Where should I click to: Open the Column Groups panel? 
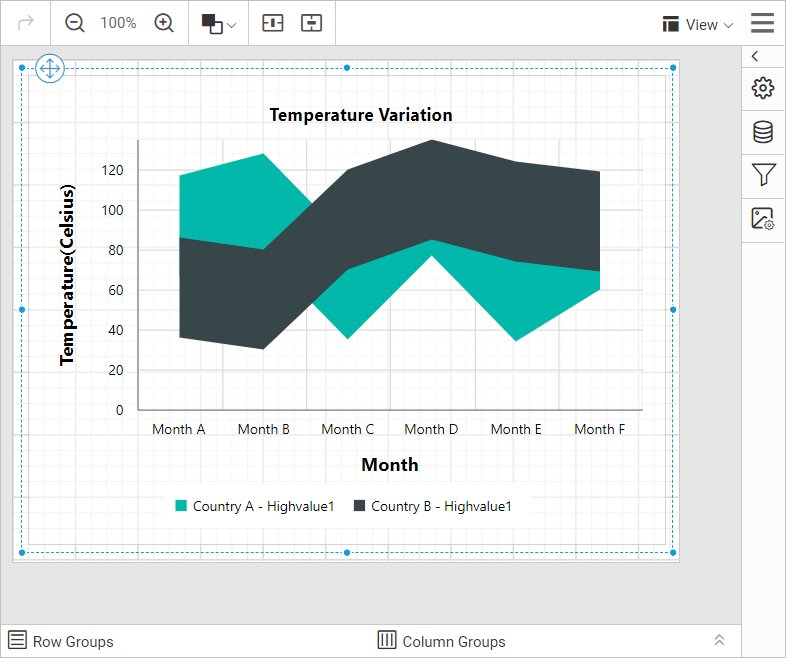441,641
